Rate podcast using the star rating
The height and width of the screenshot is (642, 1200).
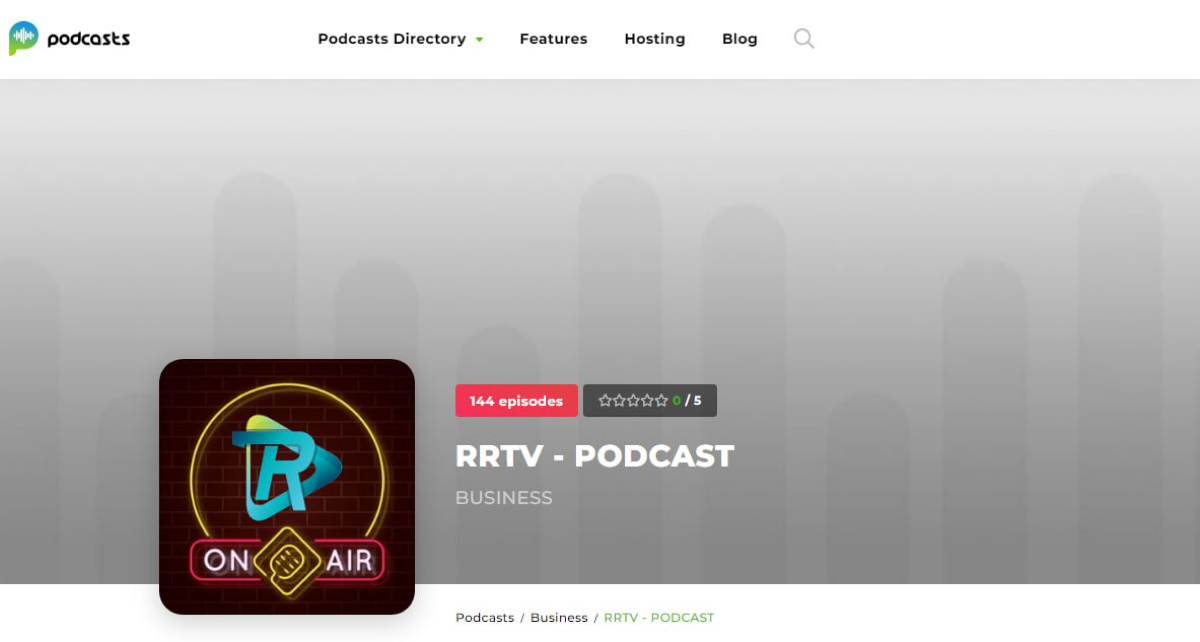coord(633,401)
